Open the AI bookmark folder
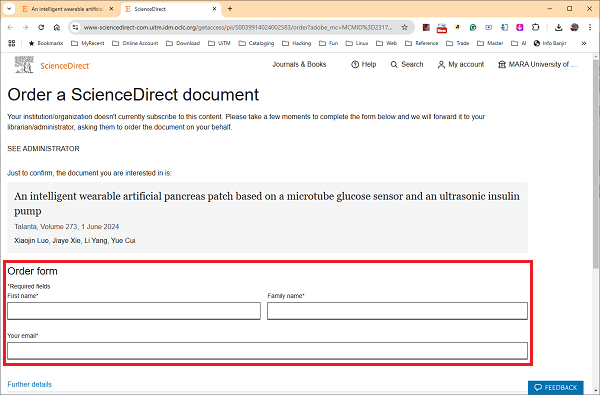The width and height of the screenshot is (600, 395). [519, 43]
